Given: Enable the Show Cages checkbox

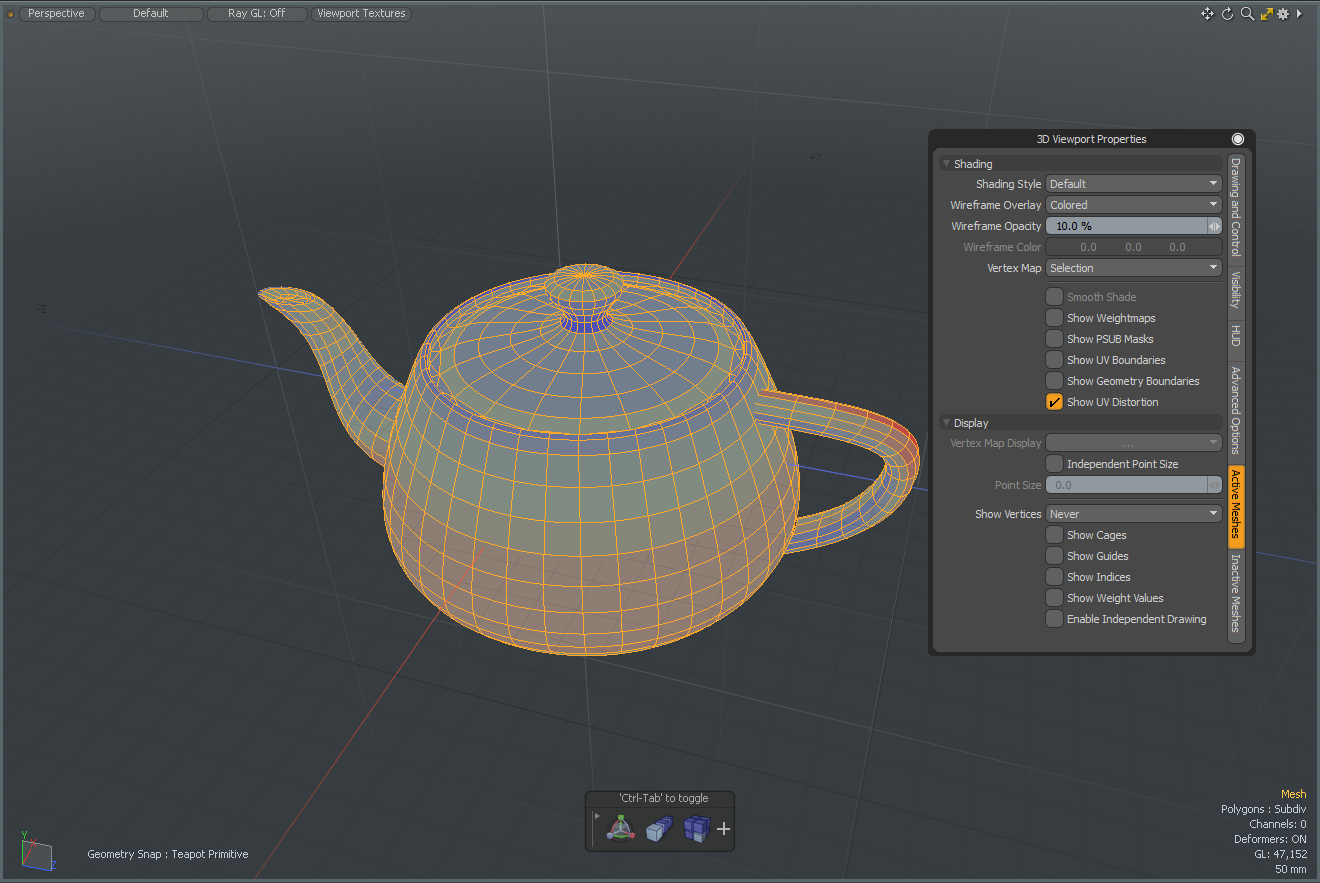Looking at the screenshot, I should (x=1054, y=534).
